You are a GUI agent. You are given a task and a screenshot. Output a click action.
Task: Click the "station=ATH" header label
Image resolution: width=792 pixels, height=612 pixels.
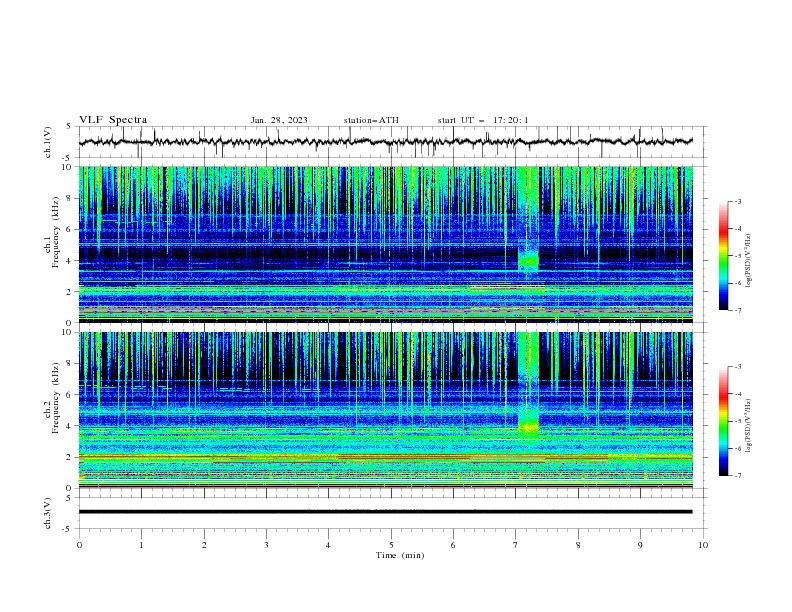pos(371,120)
